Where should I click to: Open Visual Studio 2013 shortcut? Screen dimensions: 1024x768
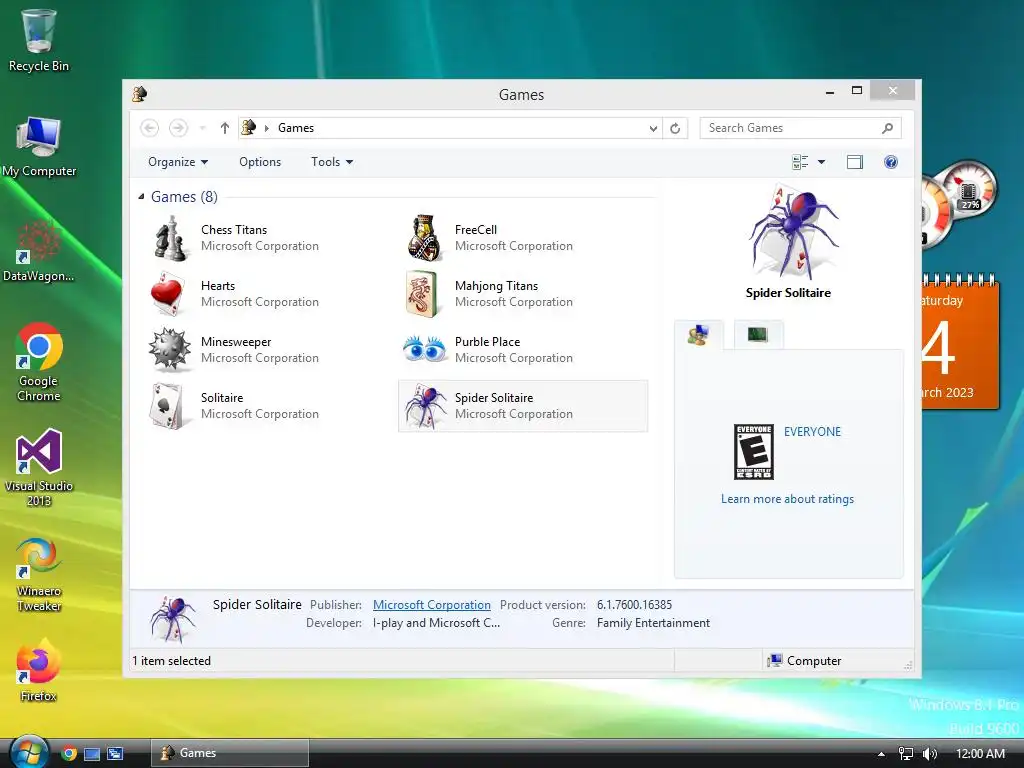pyautogui.click(x=39, y=468)
